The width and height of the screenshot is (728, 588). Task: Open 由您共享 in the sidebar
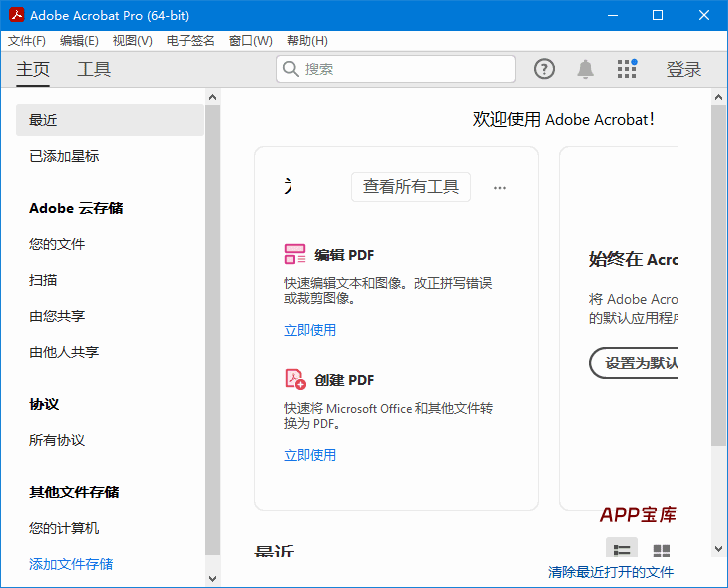[x=57, y=316]
